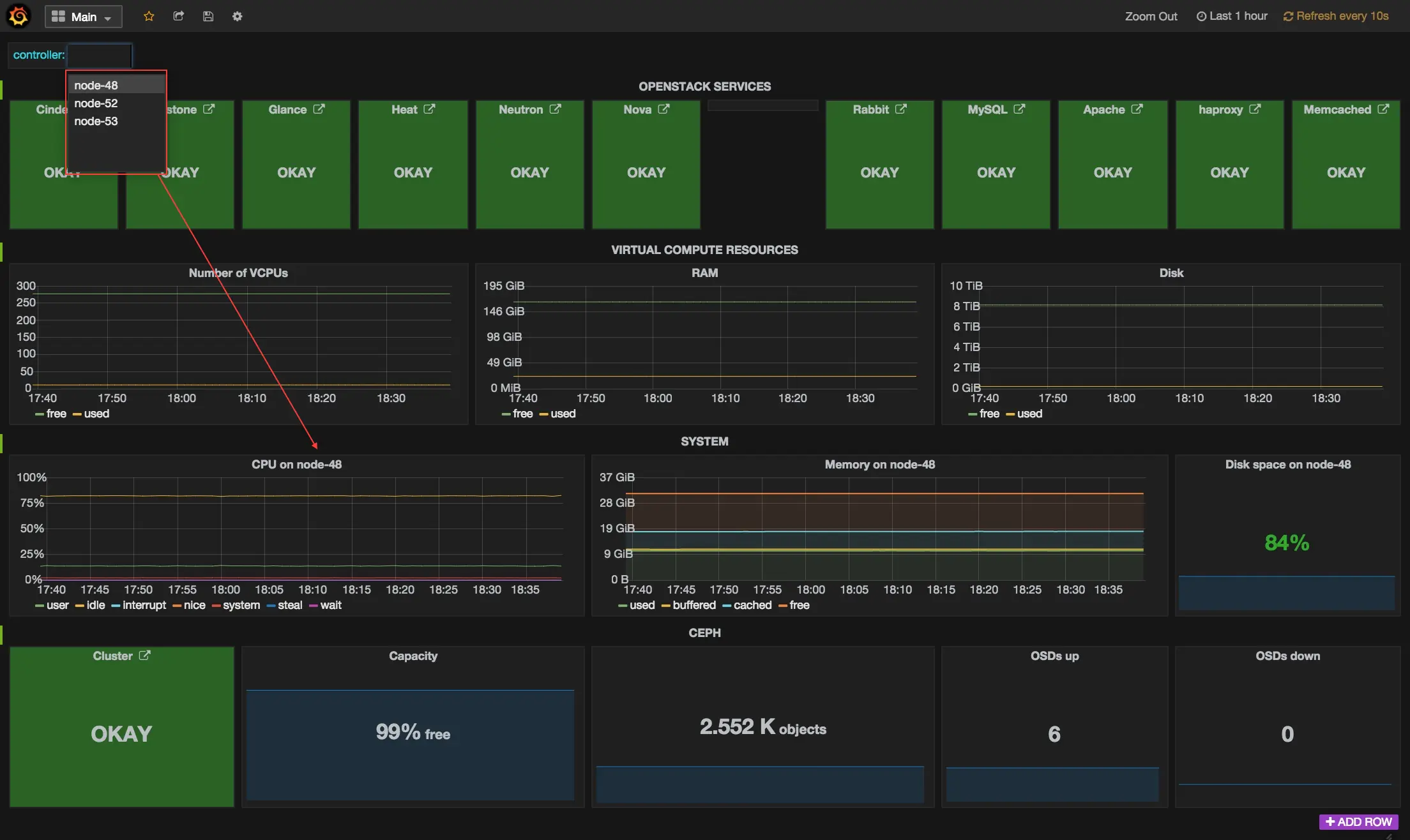This screenshot has height=840, width=1410.
Task: Click the Memcached OKAY status panel
Action: click(1346, 165)
